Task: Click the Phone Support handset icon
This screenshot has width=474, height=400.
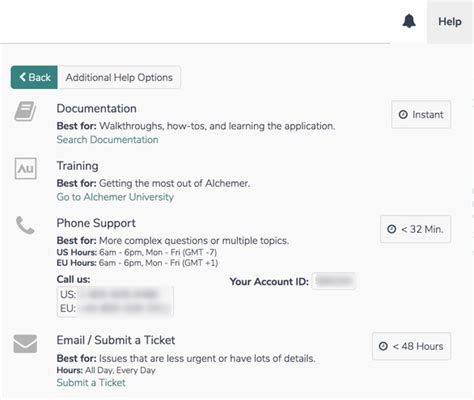Action: (25, 225)
